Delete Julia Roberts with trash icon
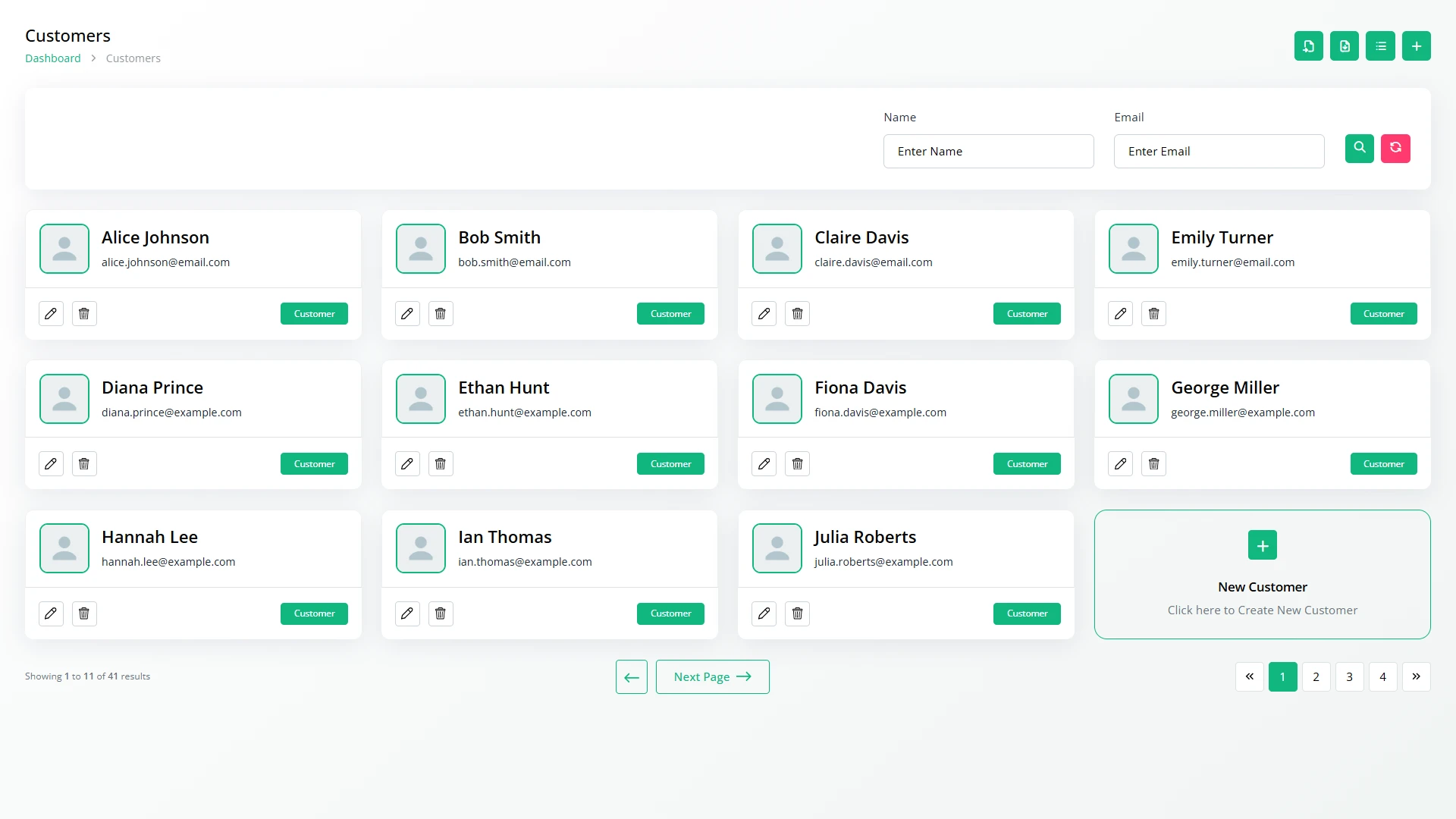This screenshot has height=819, width=1456. [797, 613]
